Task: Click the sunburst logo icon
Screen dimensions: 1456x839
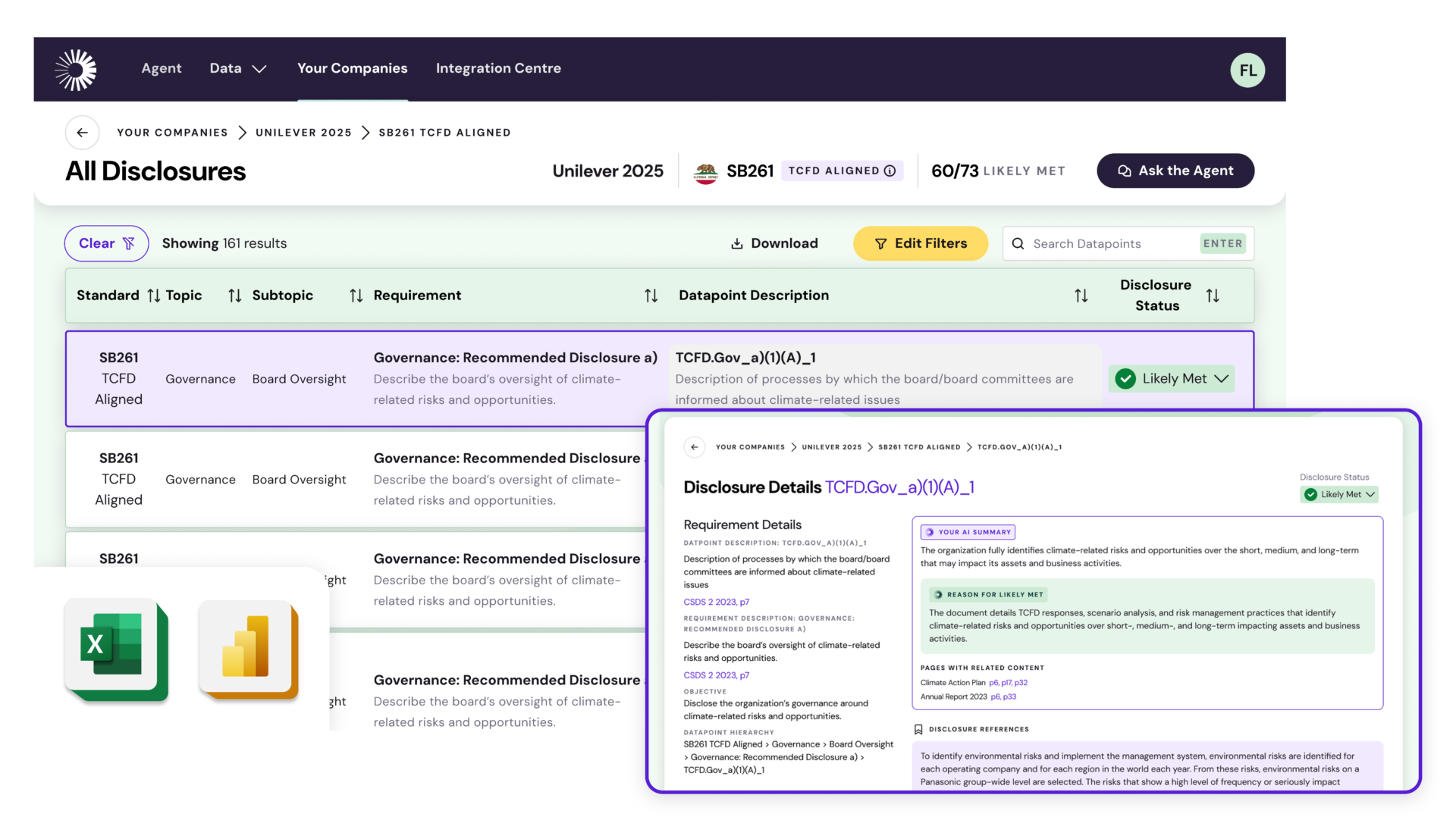Action: [x=76, y=70]
